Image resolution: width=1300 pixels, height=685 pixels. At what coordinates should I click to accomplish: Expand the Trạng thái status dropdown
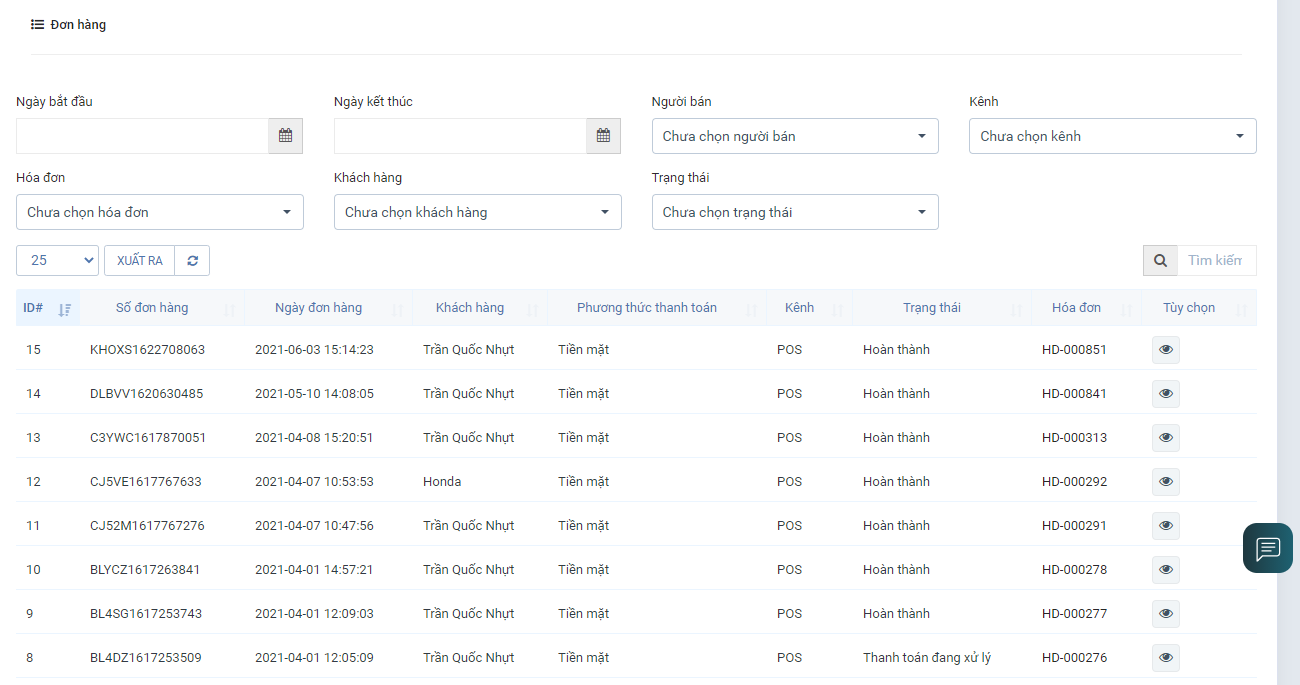point(794,212)
